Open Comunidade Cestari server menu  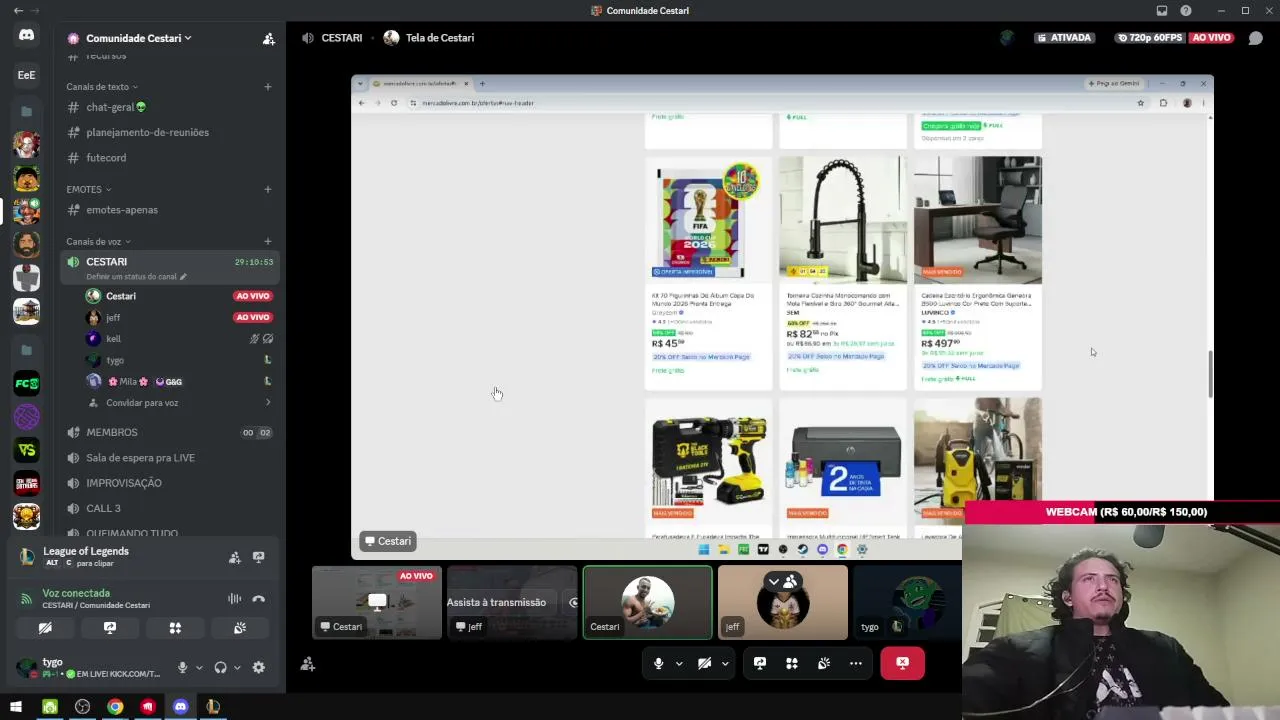[x=139, y=38]
